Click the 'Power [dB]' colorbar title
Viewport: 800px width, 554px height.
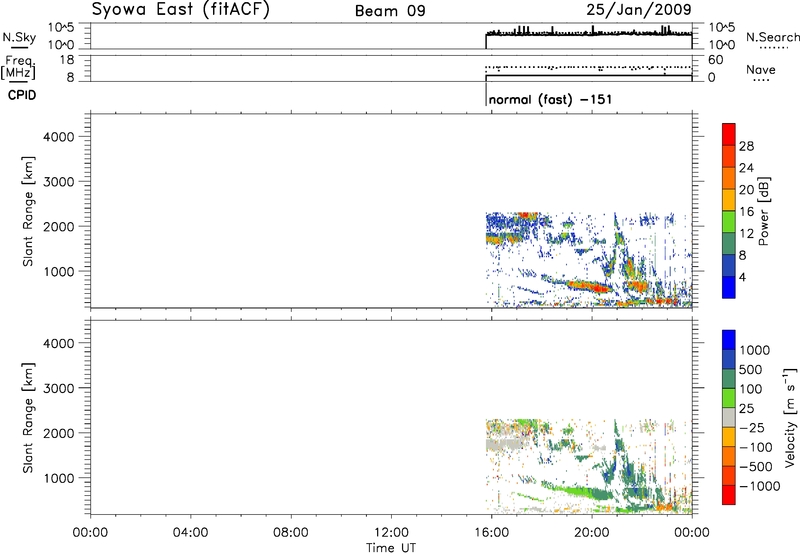tap(763, 211)
